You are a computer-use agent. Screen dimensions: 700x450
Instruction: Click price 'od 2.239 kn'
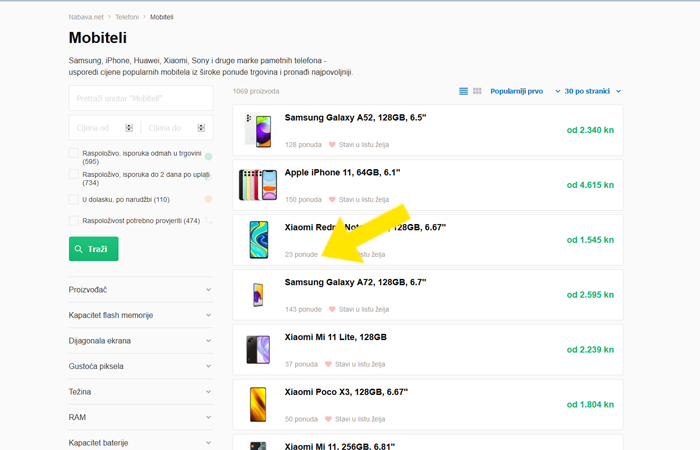pyautogui.click(x=590, y=350)
